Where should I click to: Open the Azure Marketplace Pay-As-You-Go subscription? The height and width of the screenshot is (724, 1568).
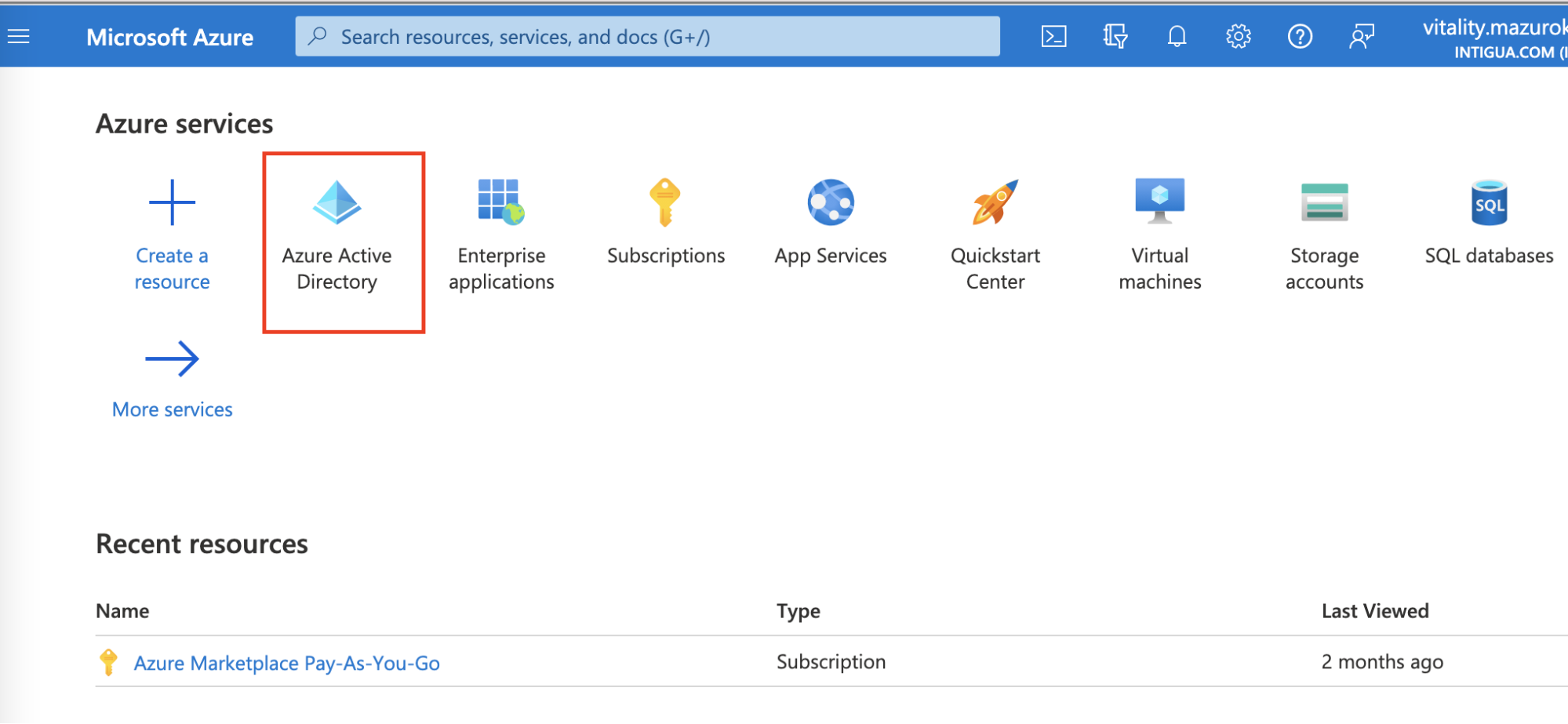(x=286, y=663)
